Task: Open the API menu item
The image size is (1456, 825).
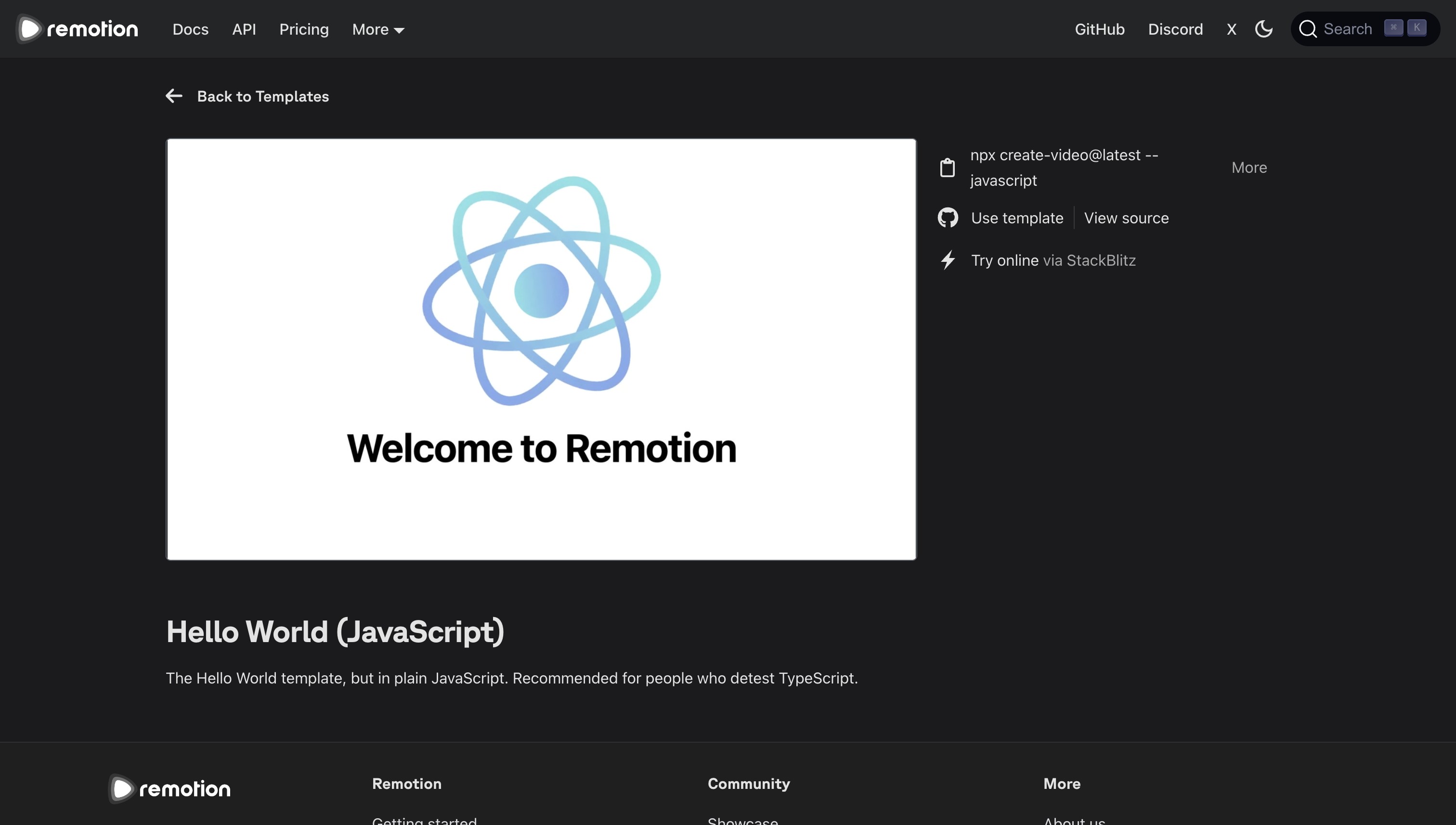Action: pyautogui.click(x=244, y=29)
